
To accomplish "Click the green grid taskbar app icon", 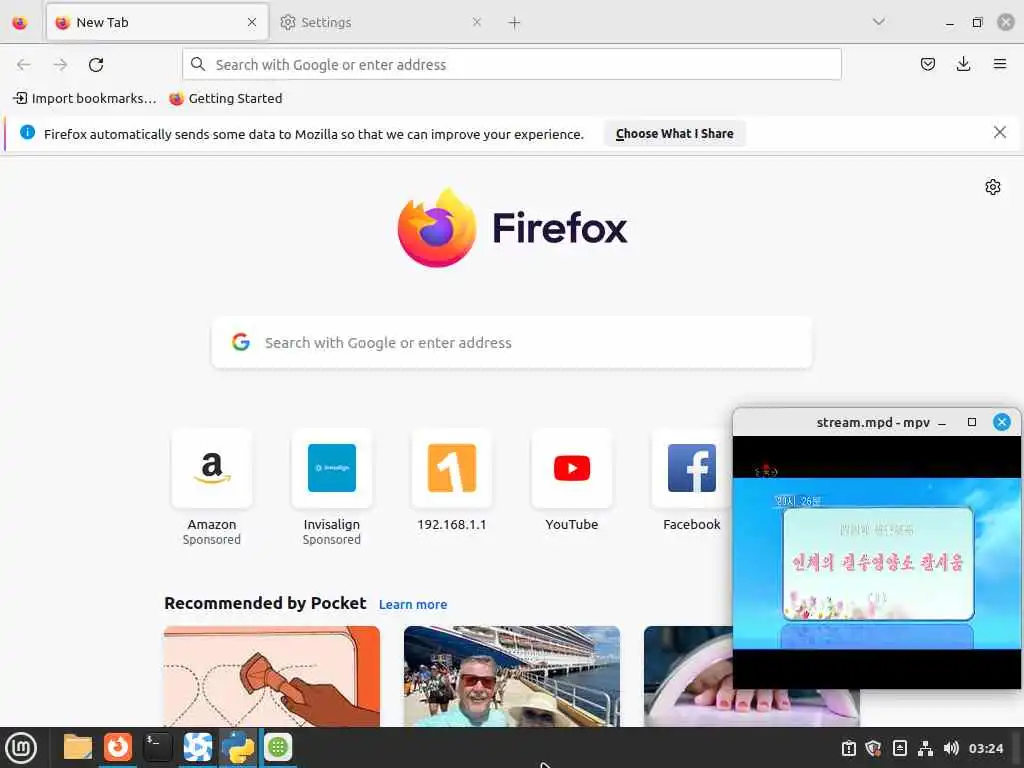I will [x=278, y=747].
